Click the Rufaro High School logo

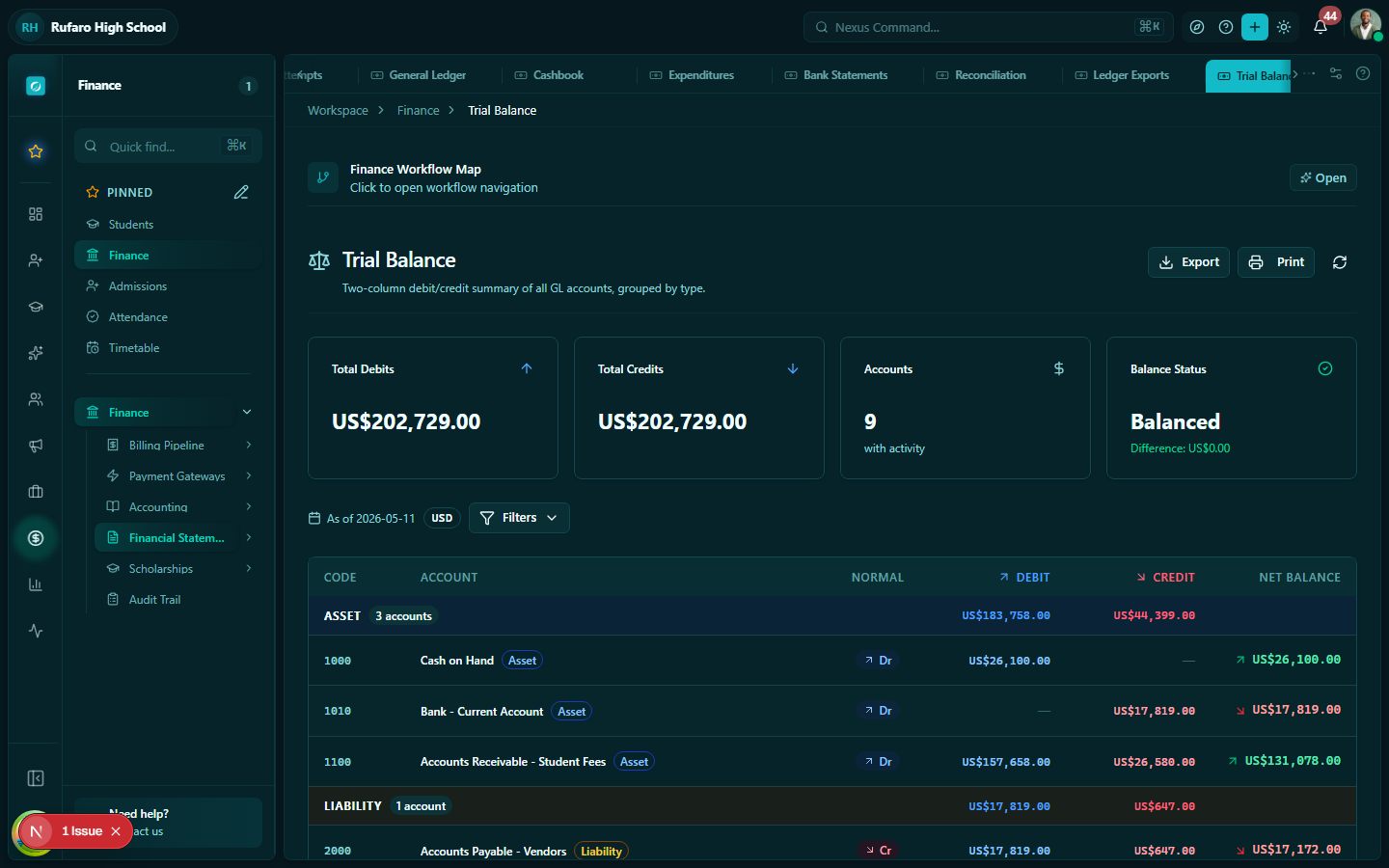click(30, 27)
